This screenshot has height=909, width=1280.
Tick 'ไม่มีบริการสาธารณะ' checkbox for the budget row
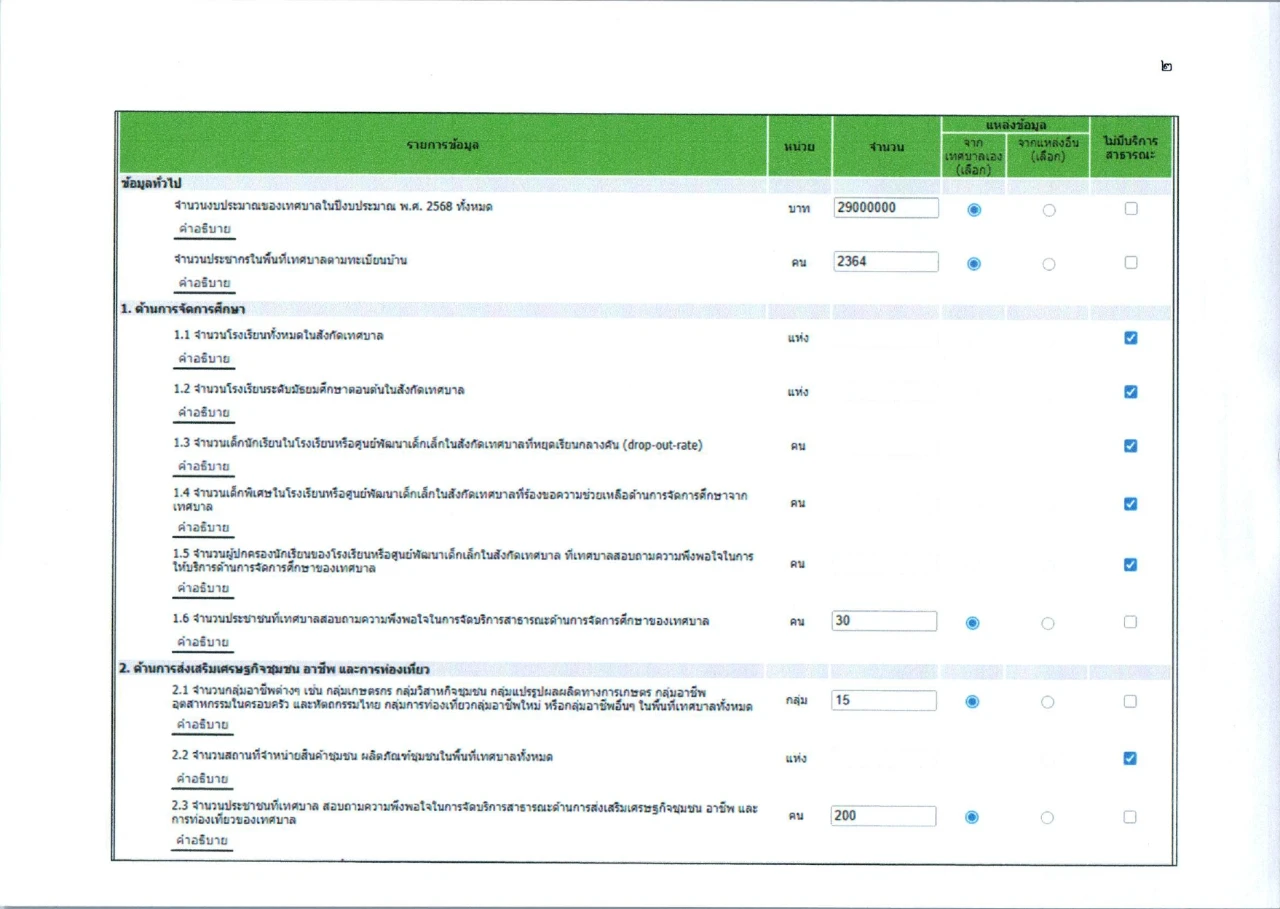click(x=1131, y=209)
